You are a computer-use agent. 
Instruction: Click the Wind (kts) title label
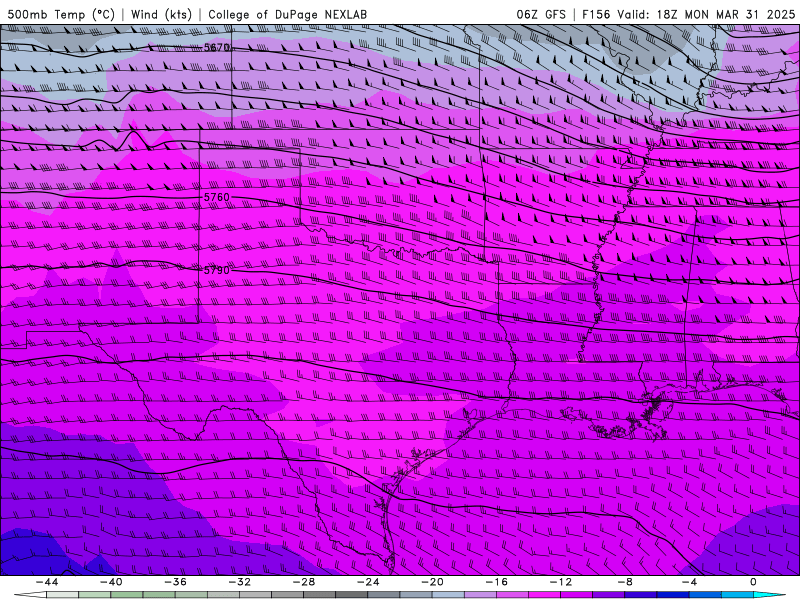(x=161, y=14)
